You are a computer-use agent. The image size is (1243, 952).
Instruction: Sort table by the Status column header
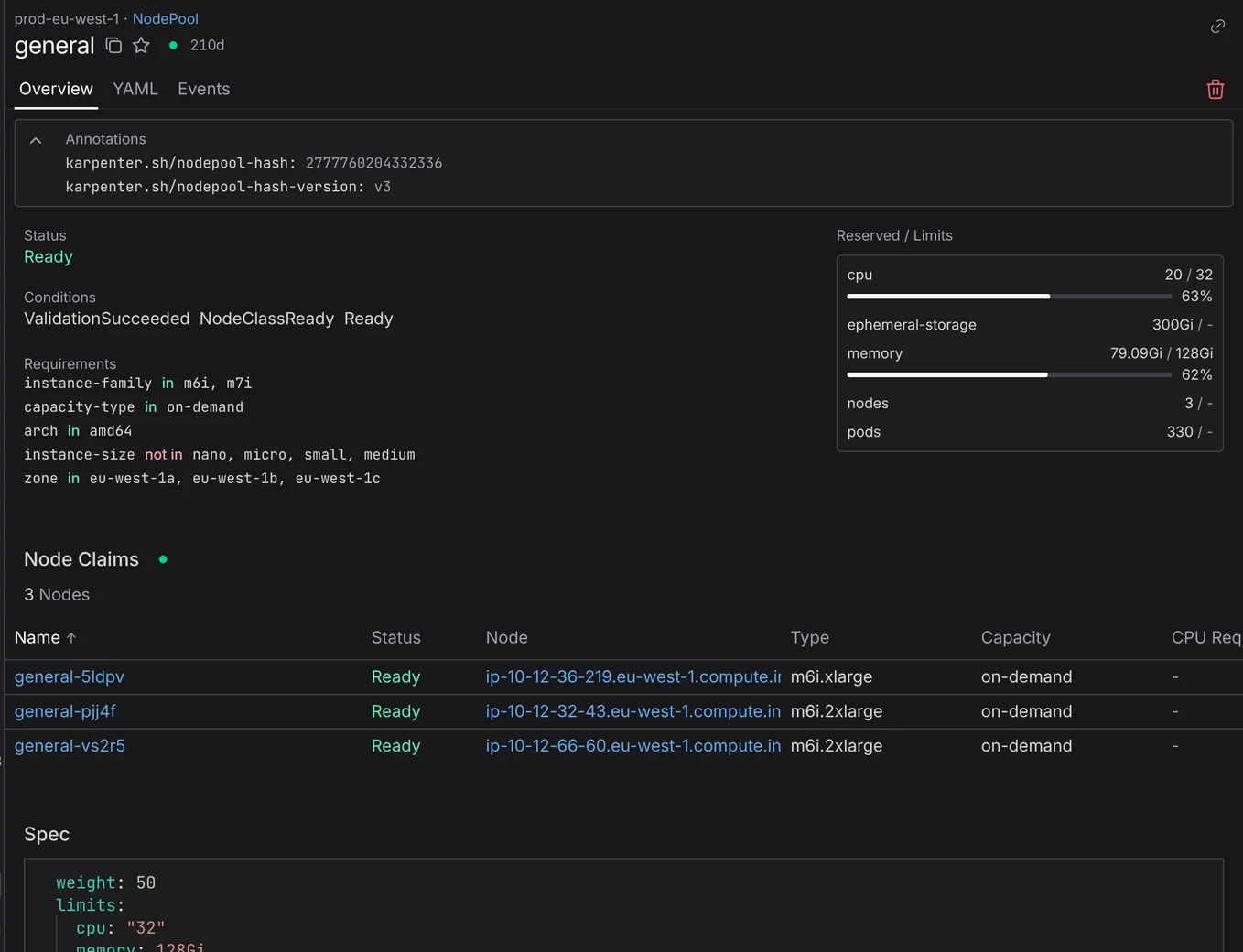396,637
